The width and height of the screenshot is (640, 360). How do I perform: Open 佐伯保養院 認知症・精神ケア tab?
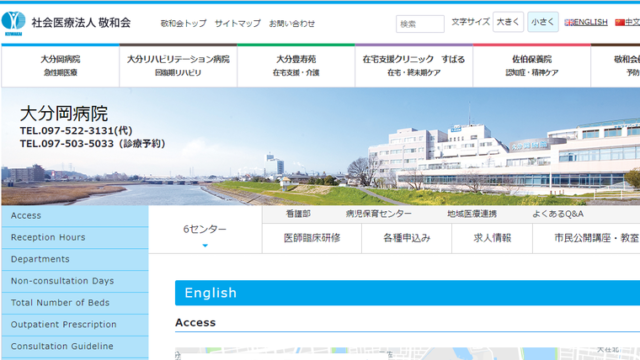pos(532,65)
